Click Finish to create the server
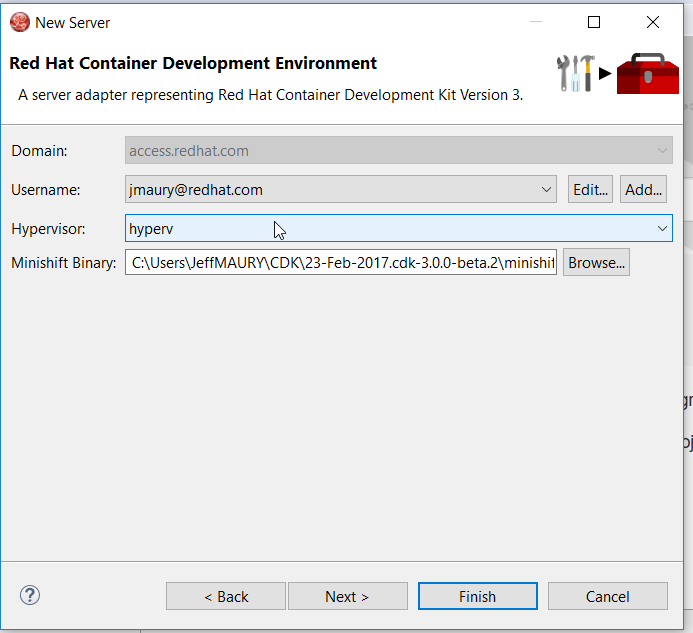693x633 pixels. pos(477,596)
